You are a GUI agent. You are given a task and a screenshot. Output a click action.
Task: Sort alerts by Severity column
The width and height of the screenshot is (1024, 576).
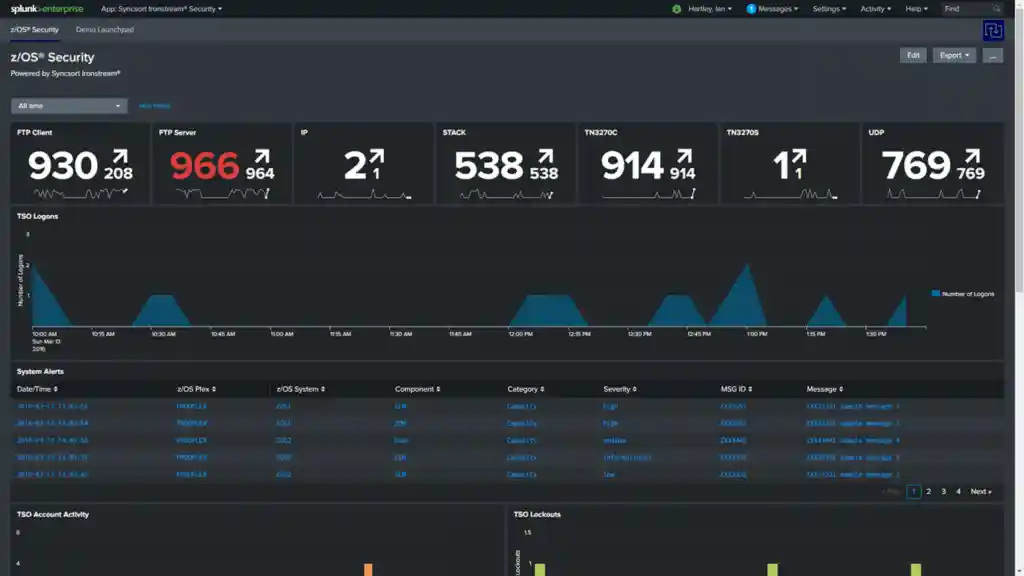620,389
